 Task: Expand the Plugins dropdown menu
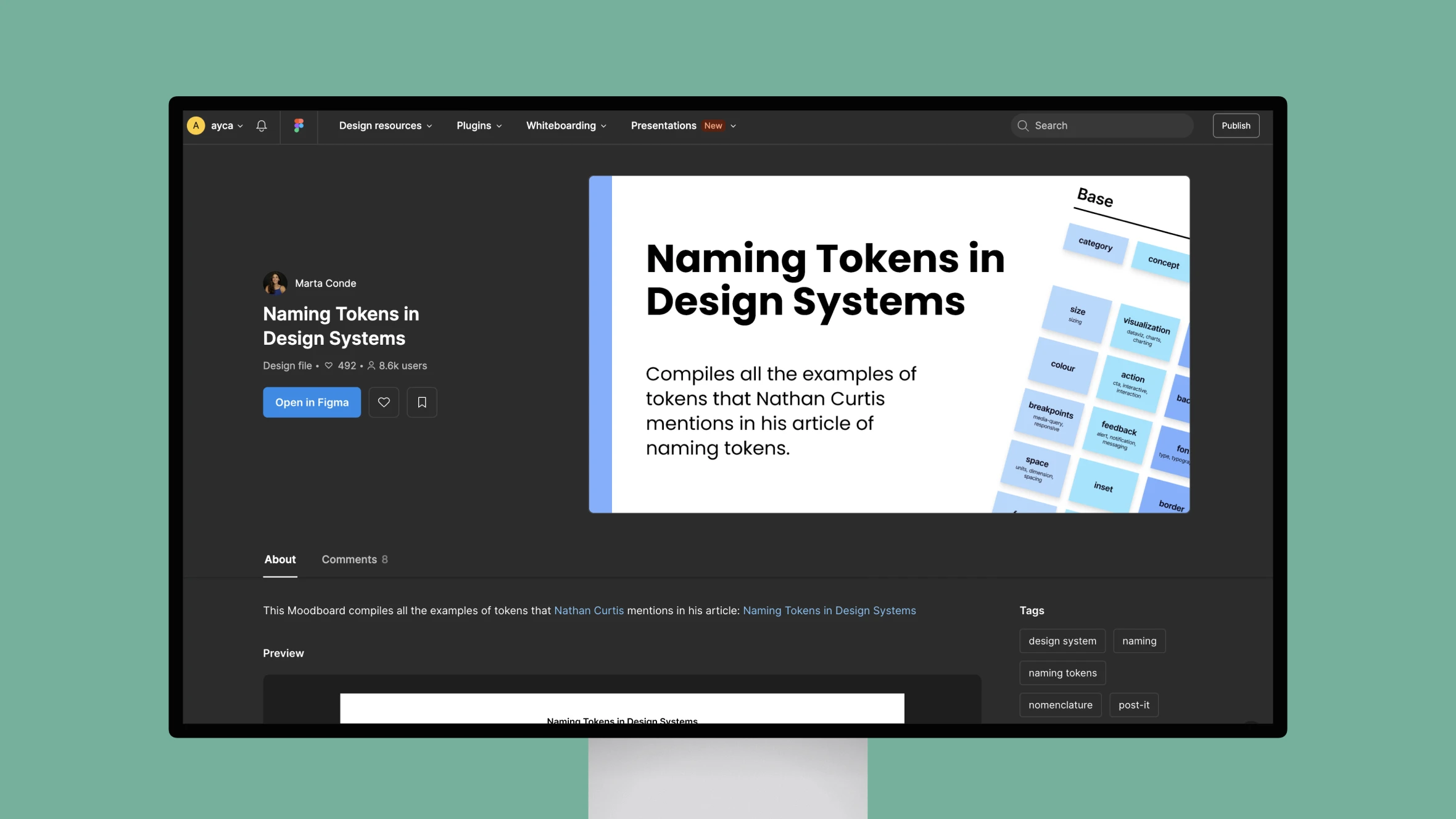[x=479, y=125]
